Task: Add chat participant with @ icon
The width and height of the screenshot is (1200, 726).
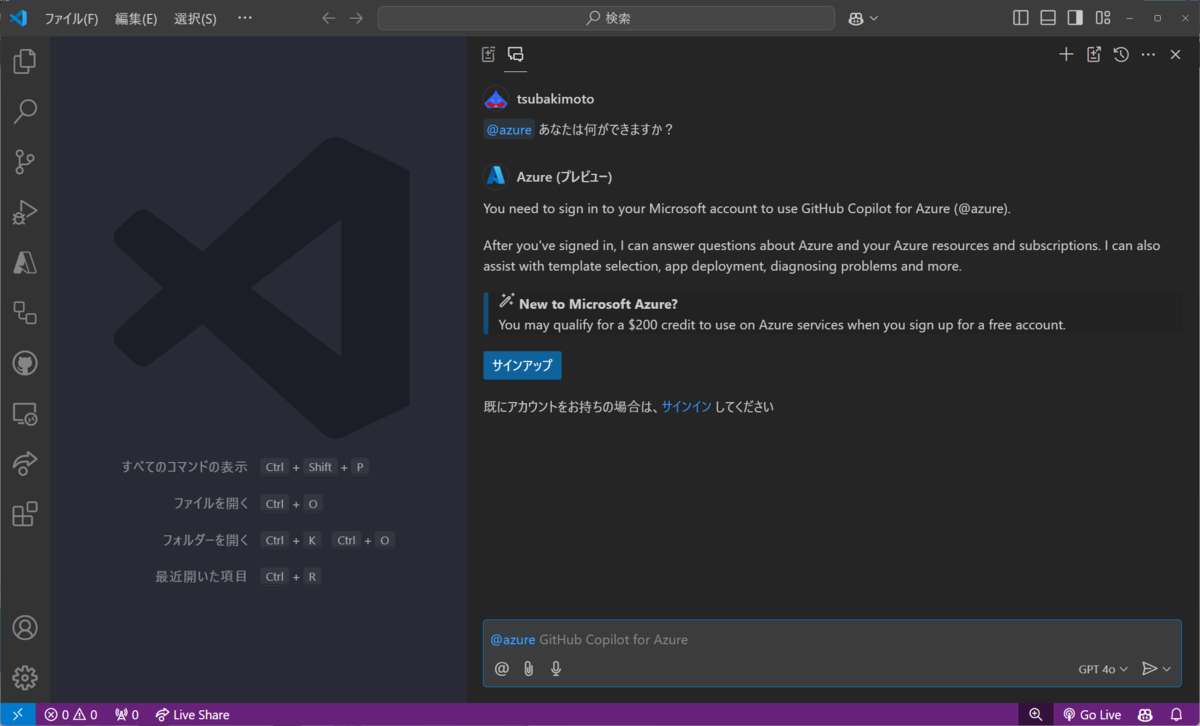Action: (502, 668)
